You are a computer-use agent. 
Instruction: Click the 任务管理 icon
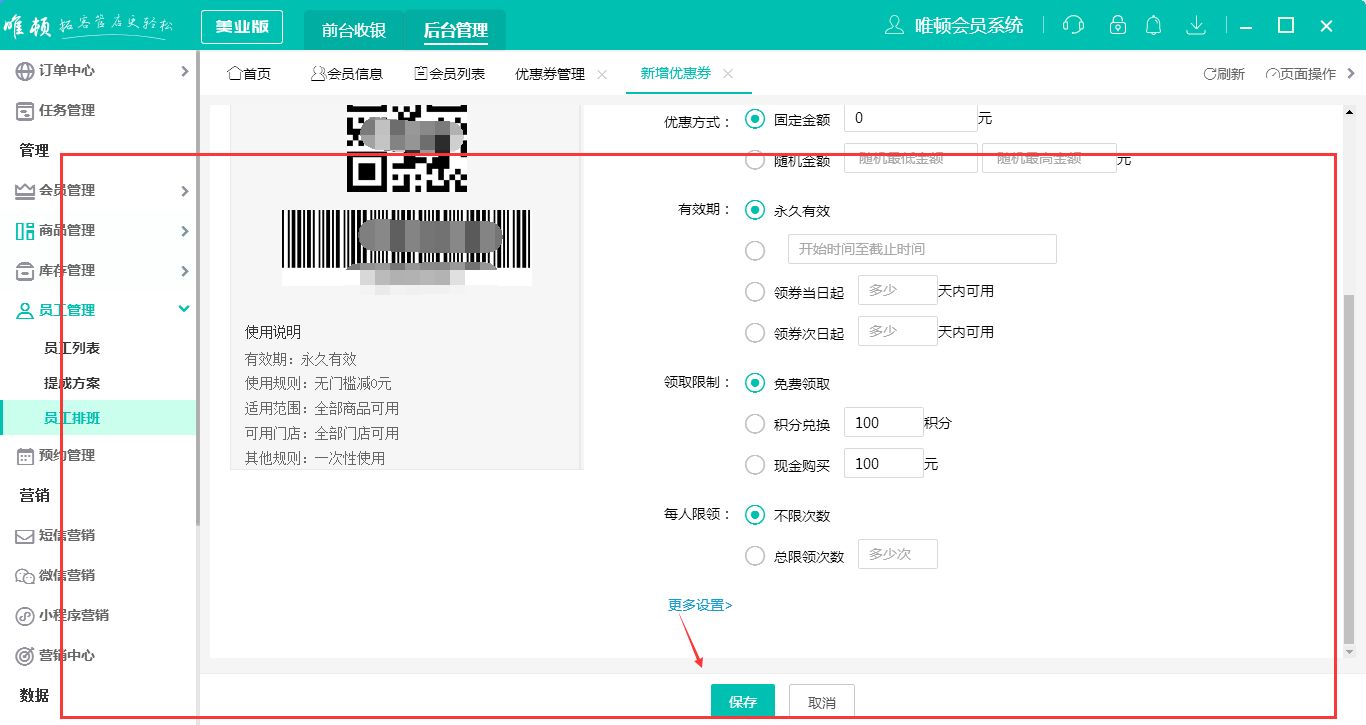25,111
